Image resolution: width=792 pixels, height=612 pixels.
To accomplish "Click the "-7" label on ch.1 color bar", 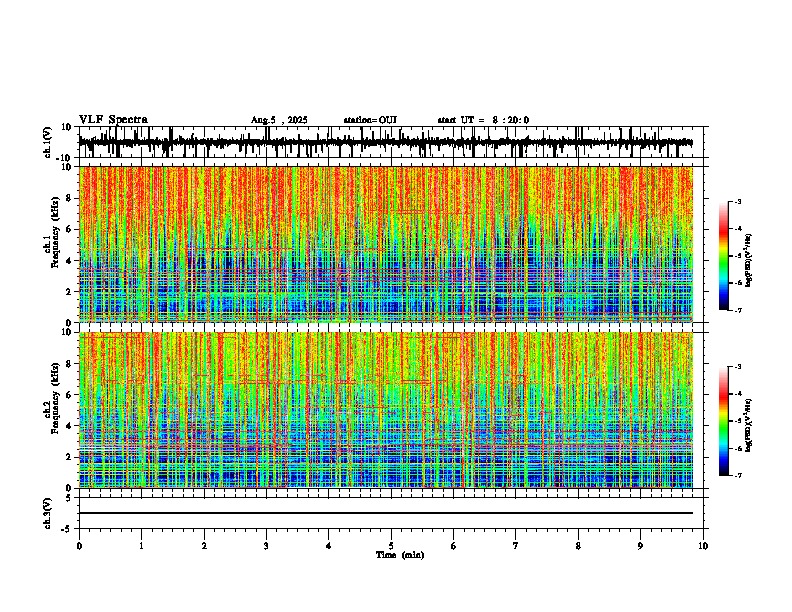I will coord(737,310).
